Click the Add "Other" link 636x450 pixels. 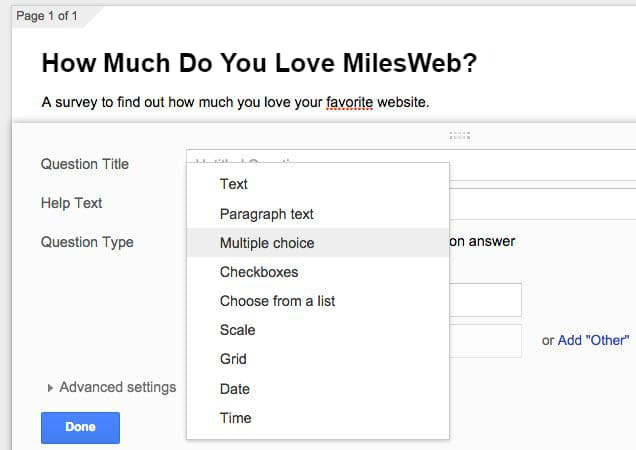coord(593,340)
